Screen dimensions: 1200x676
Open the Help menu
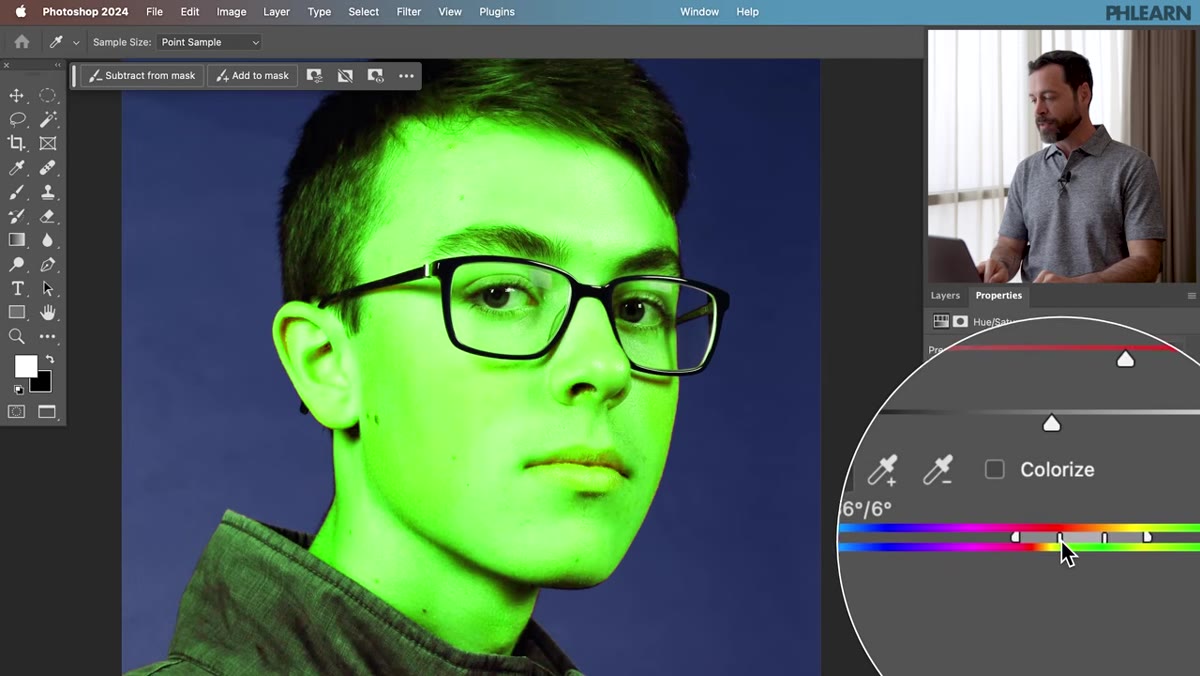click(747, 12)
